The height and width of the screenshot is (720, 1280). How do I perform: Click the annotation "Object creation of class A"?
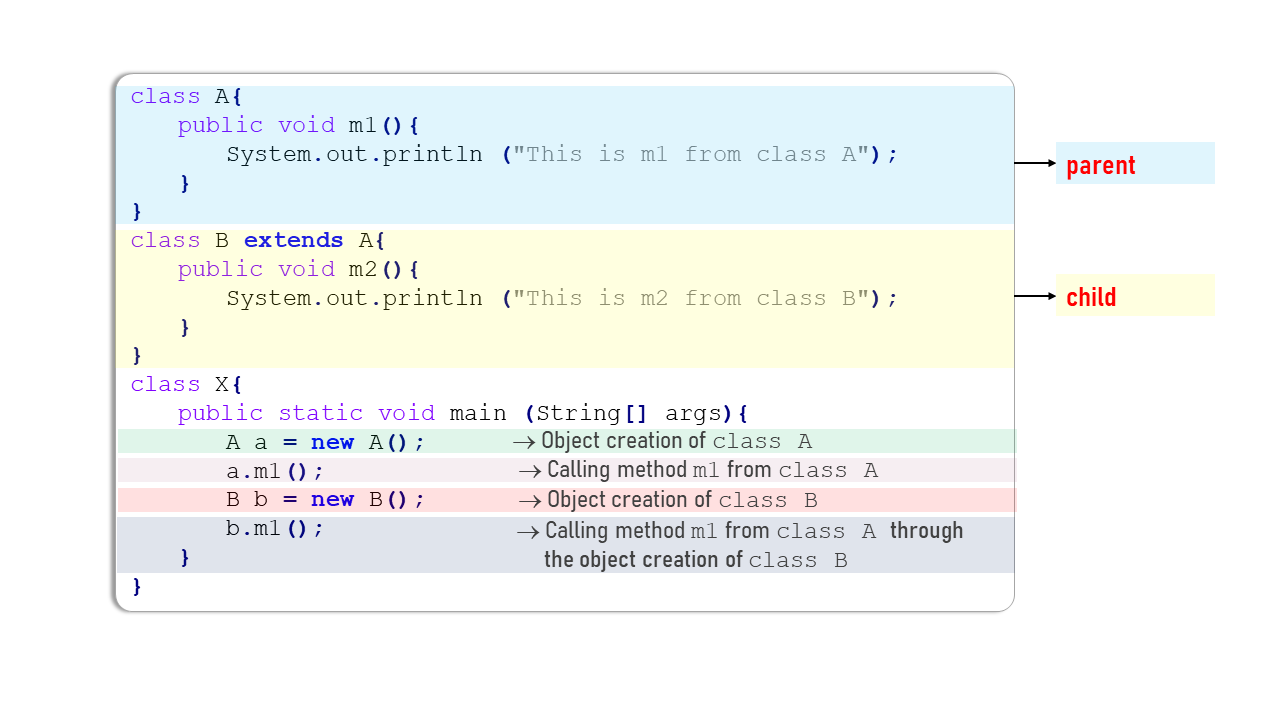pyautogui.click(x=660, y=441)
